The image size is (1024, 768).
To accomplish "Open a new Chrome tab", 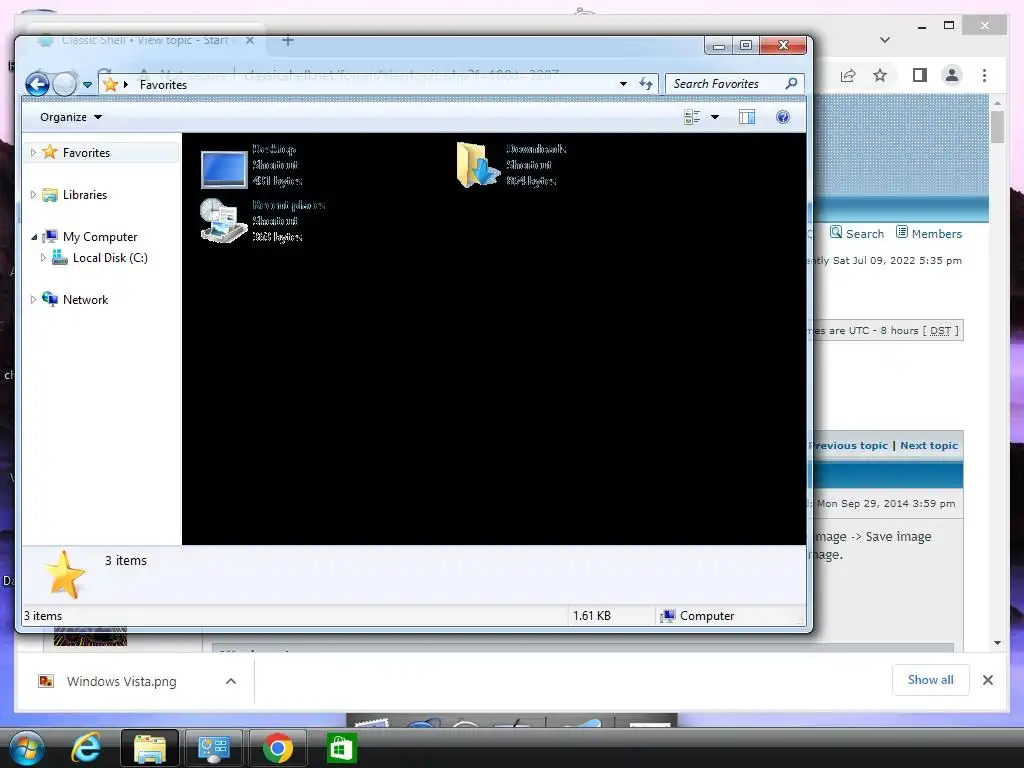I will coord(287,40).
